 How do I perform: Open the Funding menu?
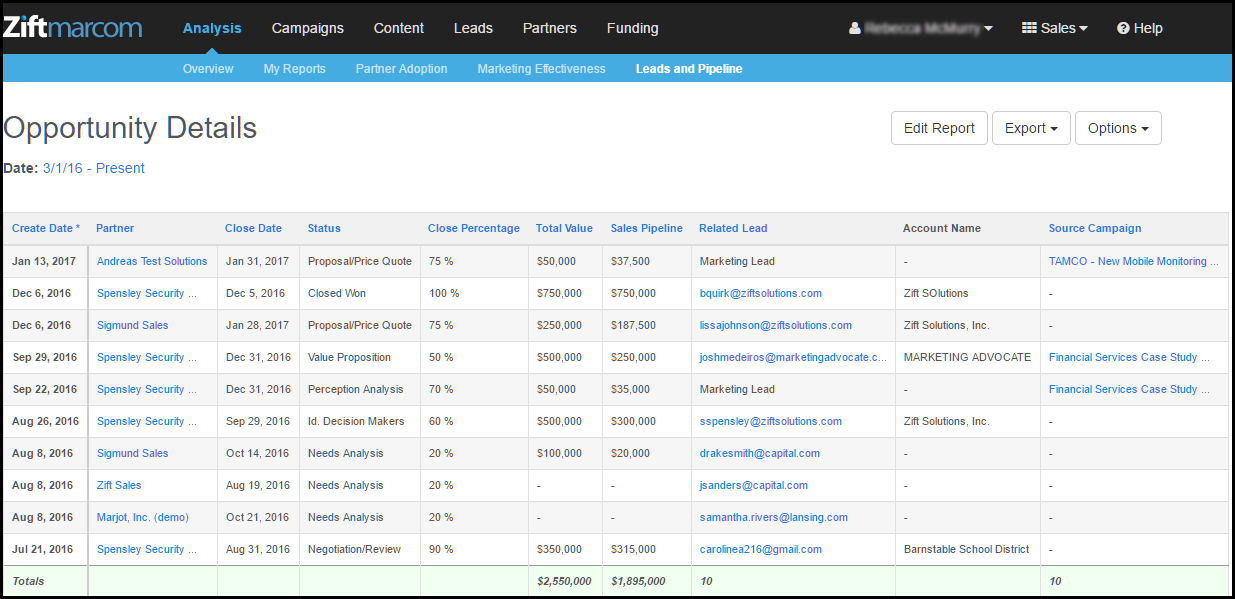coord(633,28)
